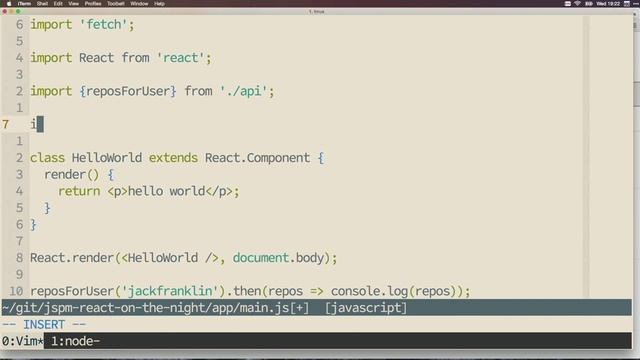Click class HelloWorld name

107,158
